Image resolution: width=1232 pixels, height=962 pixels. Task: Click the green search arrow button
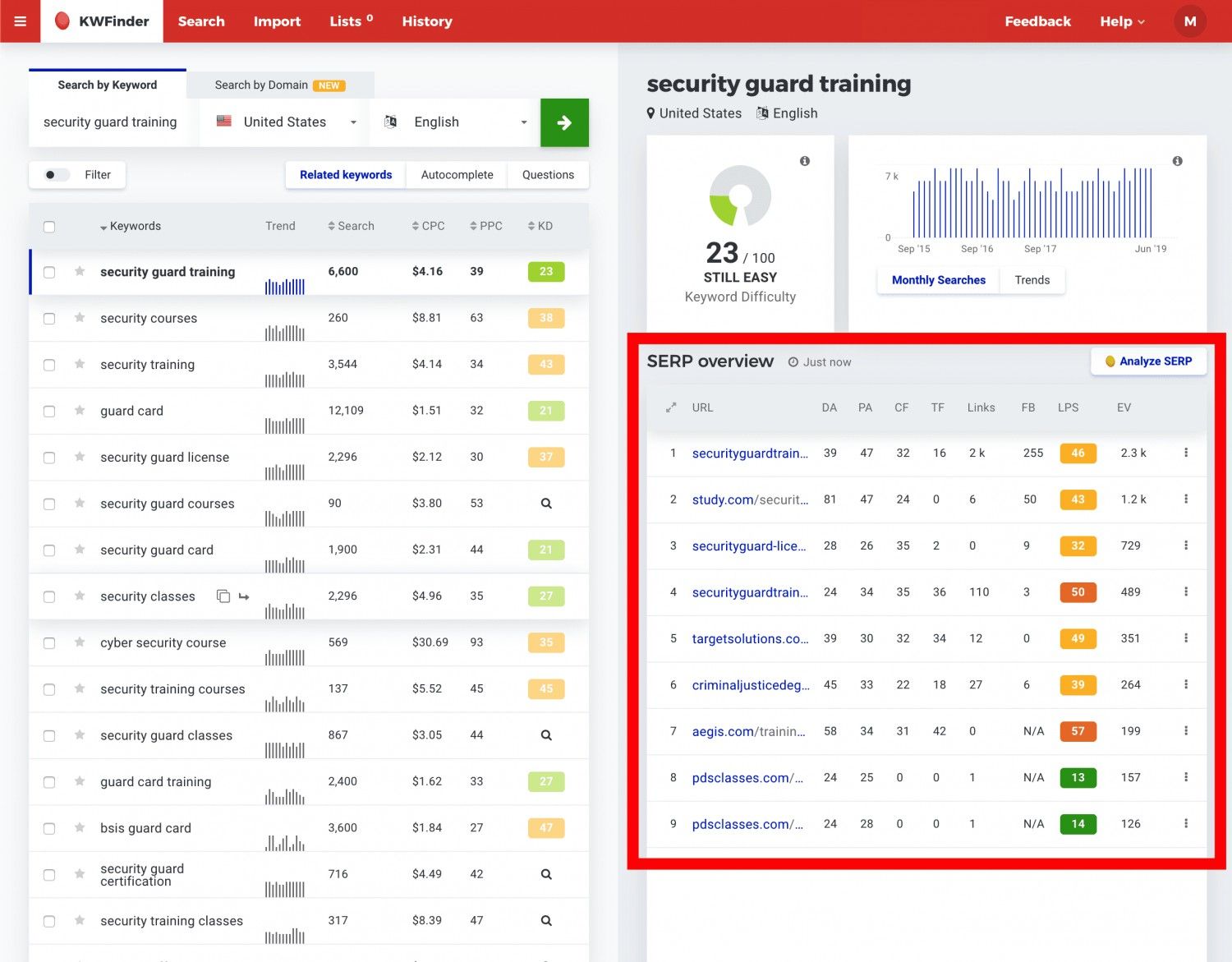tap(564, 122)
